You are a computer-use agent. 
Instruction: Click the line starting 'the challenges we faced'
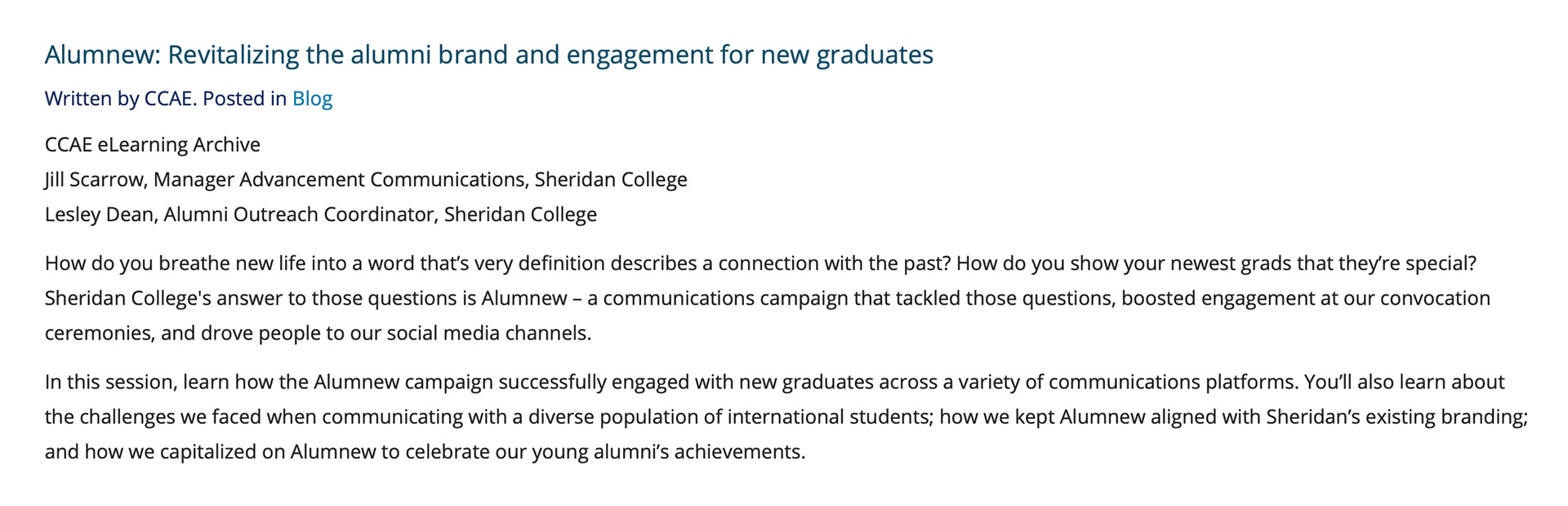(x=786, y=417)
